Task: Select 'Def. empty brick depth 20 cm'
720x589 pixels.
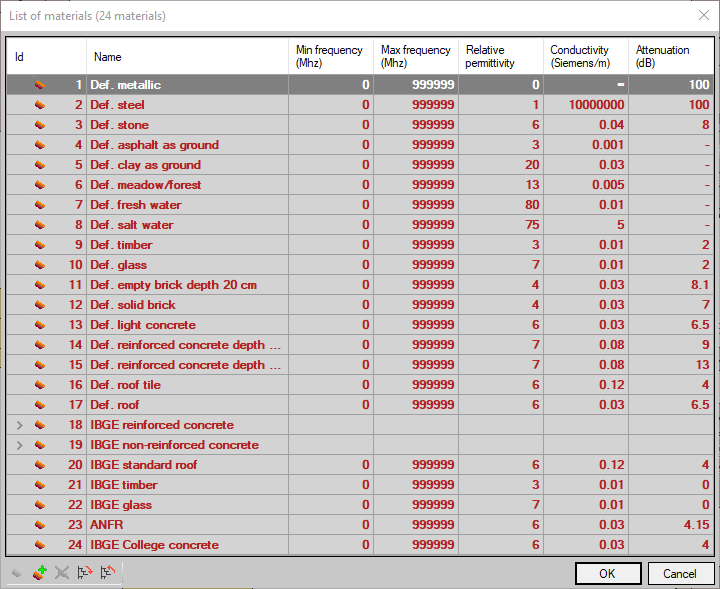Action: pos(173,285)
